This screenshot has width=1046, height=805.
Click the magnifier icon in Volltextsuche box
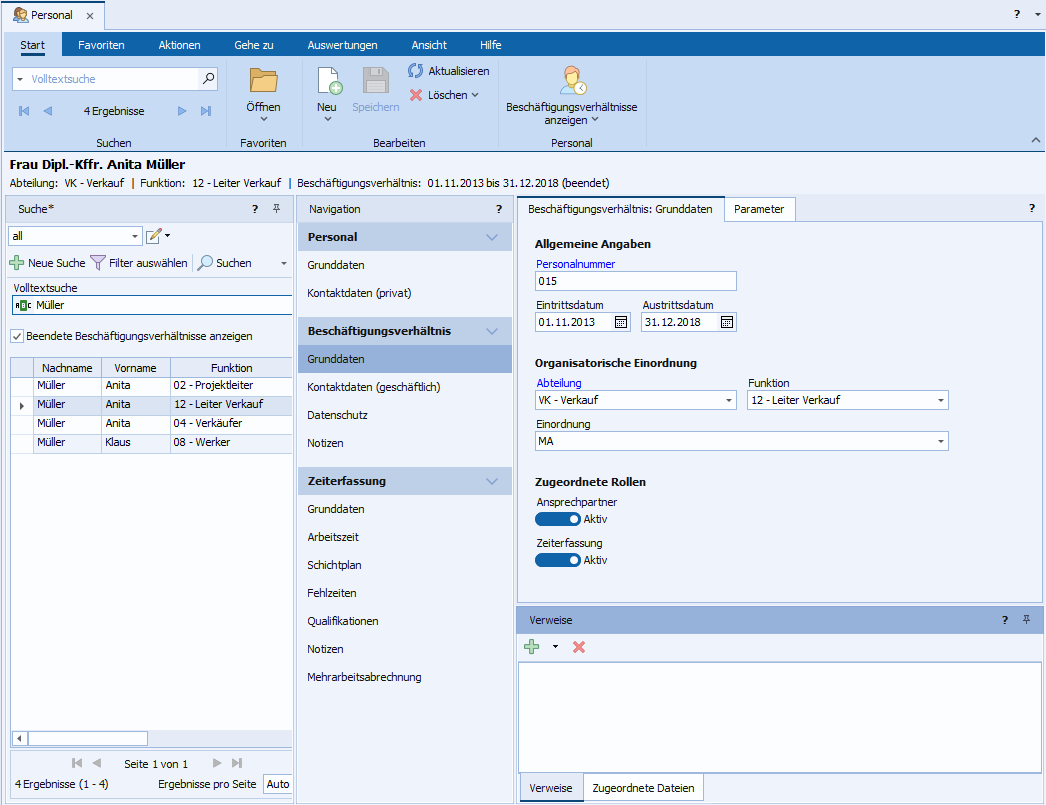208,78
